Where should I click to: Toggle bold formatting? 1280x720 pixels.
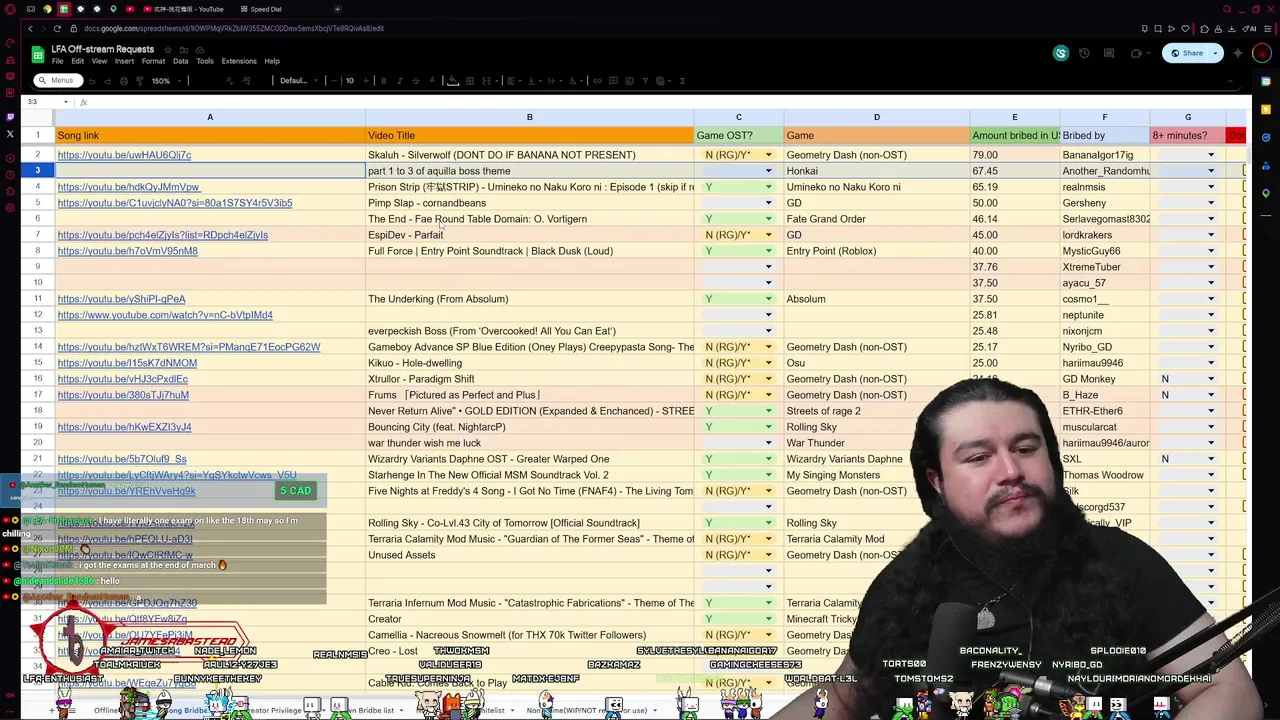point(384,80)
